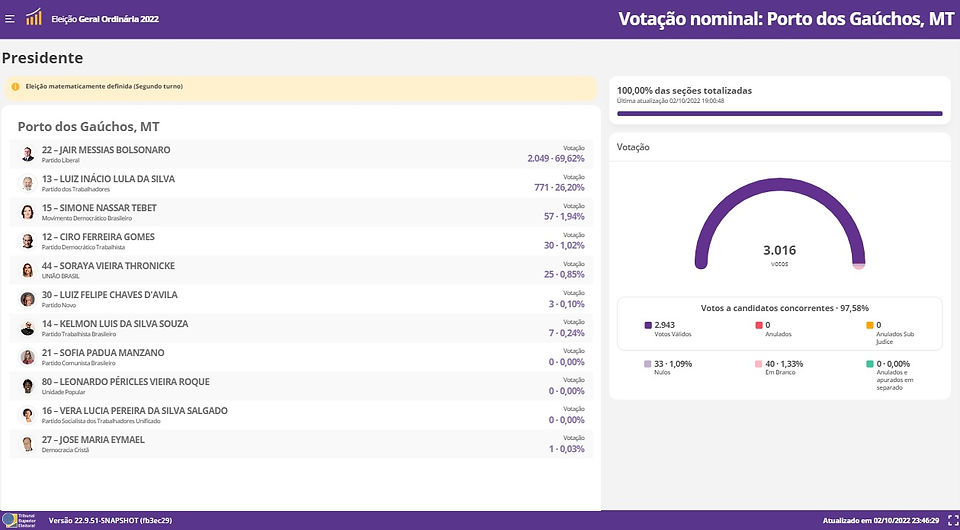
Task: Click Ciro Ferreira Gomes' avatar
Action: [28, 241]
